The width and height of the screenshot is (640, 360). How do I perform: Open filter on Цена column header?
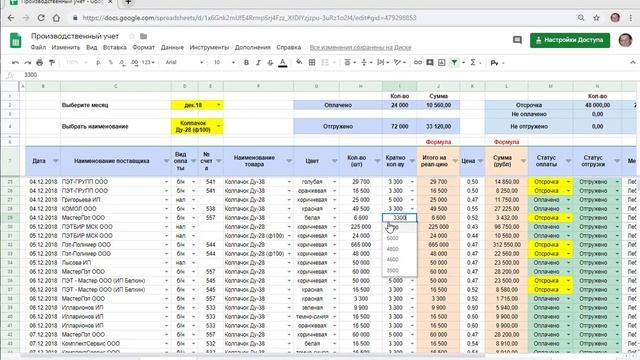tap(480, 161)
